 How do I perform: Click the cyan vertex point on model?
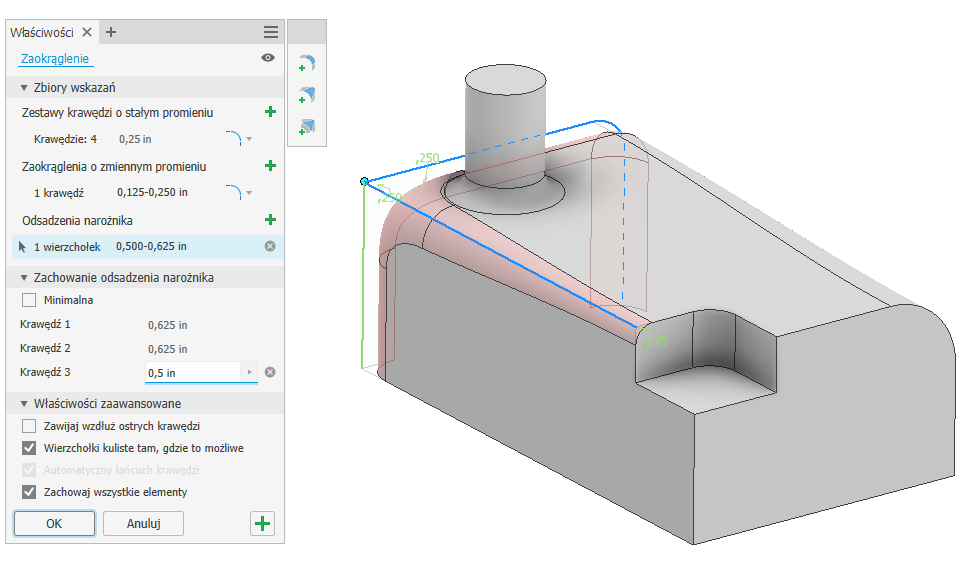(x=365, y=181)
